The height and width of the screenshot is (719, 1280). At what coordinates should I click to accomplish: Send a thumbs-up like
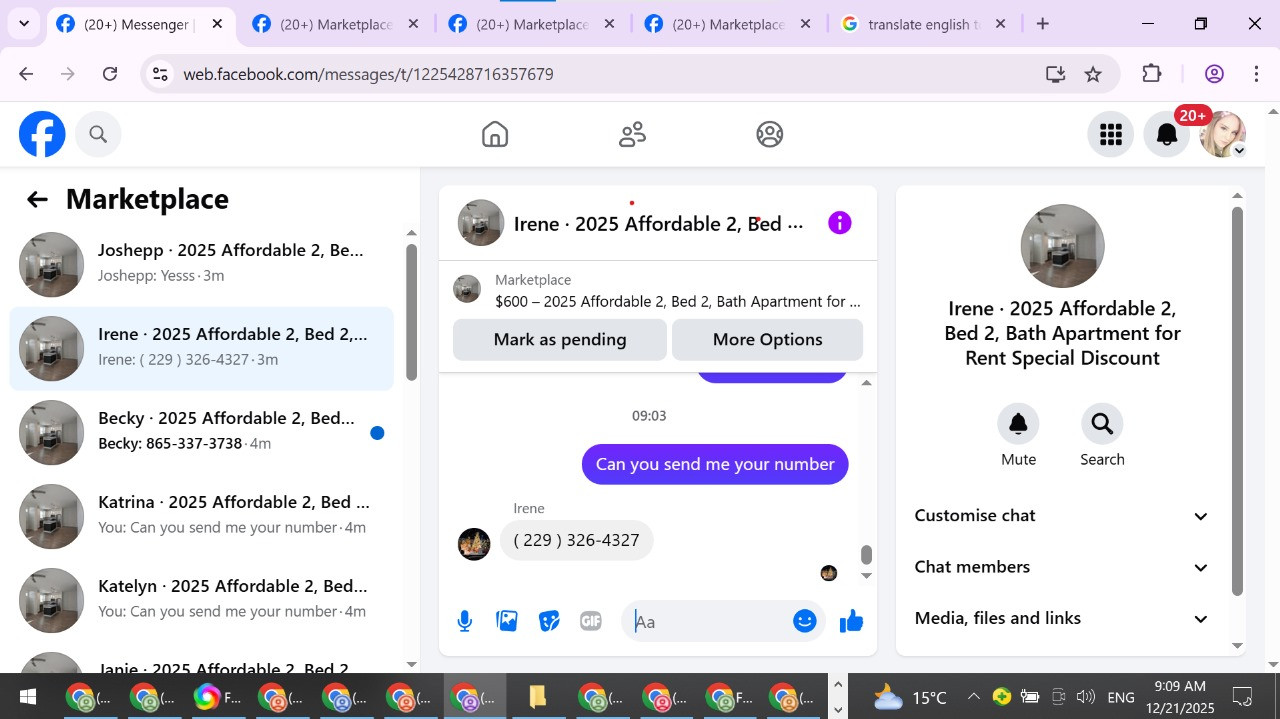[x=852, y=621]
